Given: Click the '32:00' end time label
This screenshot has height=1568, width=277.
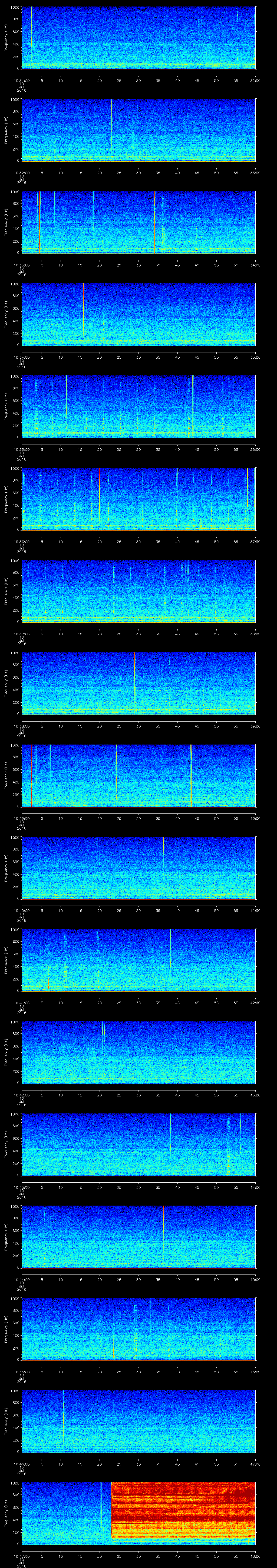Looking at the screenshot, I should 255,80.
